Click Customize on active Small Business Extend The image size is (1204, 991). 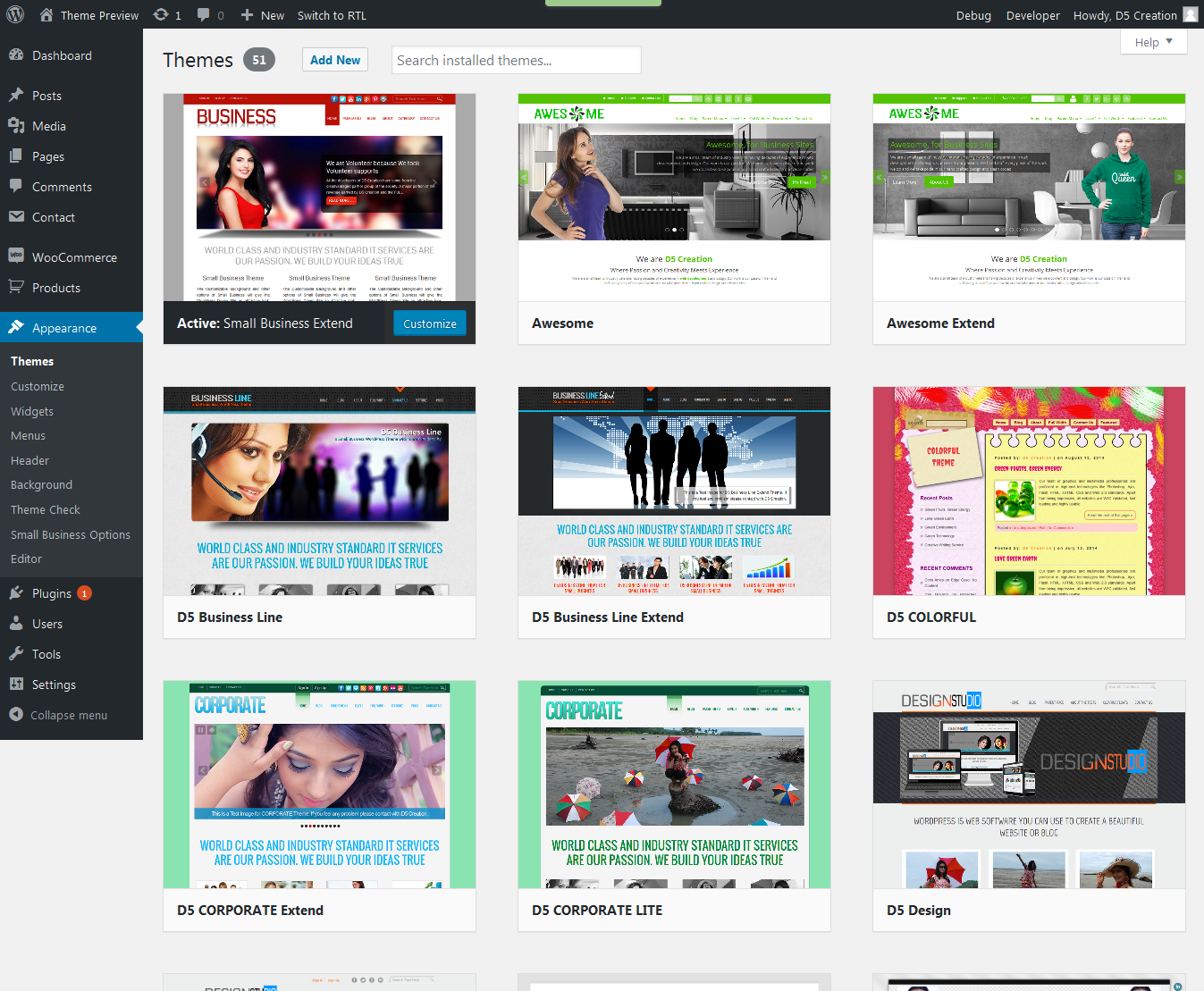tap(430, 323)
